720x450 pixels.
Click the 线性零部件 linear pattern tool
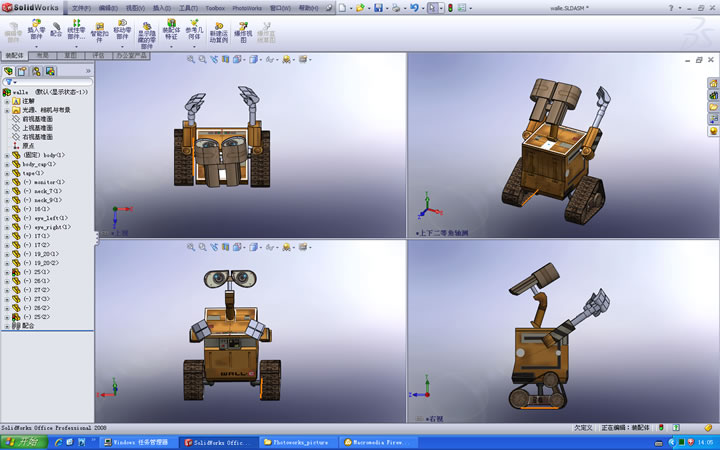[76, 29]
